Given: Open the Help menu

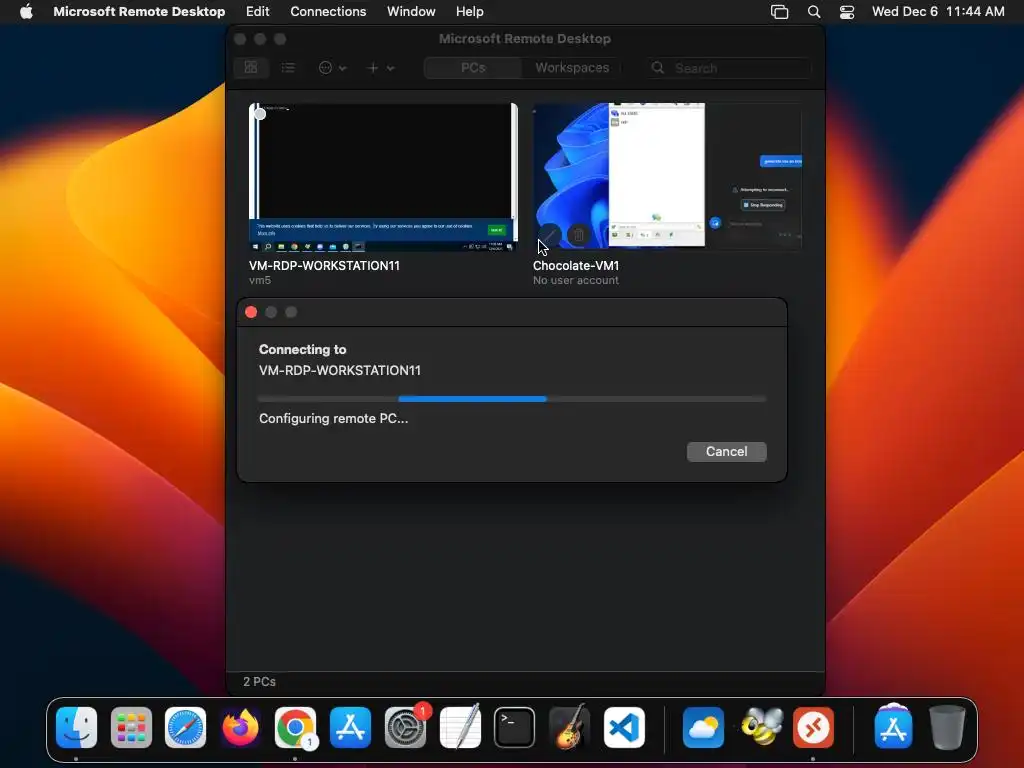Looking at the screenshot, I should pyautogui.click(x=470, y=12).
